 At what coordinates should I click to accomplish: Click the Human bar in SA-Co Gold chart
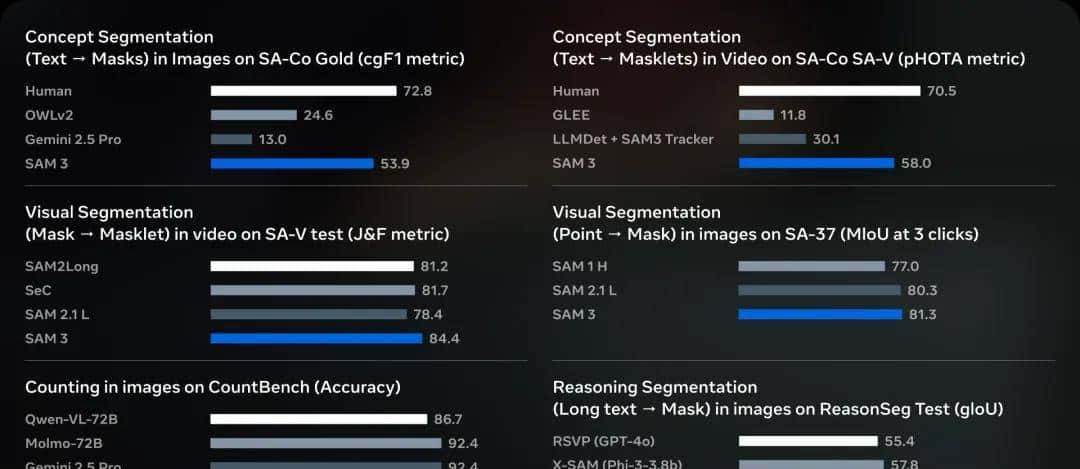pos(303,91)
